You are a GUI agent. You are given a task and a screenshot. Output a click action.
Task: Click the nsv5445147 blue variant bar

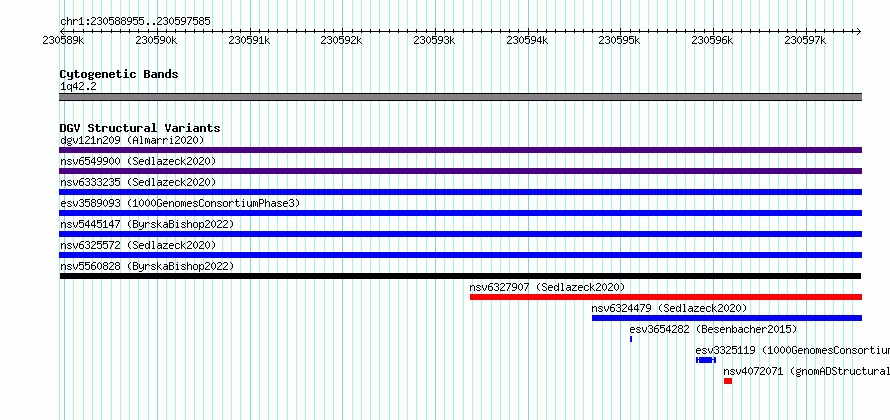pos(460,234)
